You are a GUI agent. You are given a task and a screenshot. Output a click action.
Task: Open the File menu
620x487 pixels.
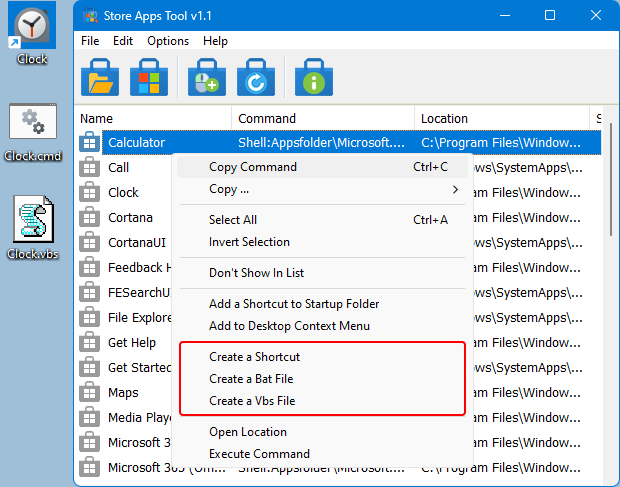click(90, 41)
